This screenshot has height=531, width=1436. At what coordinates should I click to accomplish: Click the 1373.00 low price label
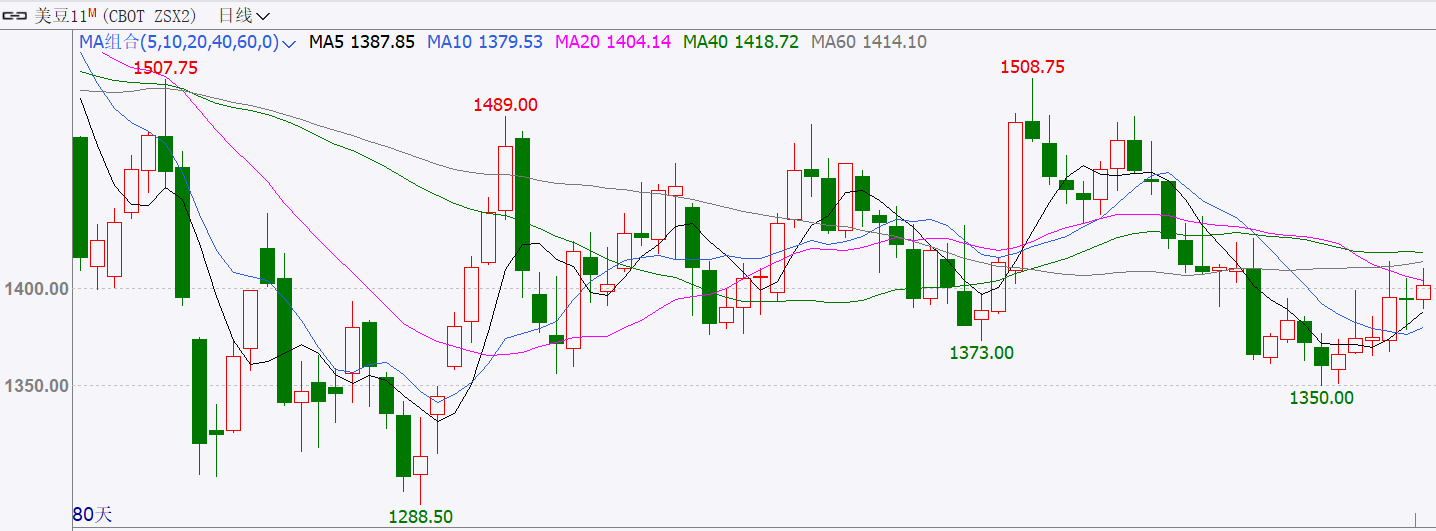click(981, 352)
